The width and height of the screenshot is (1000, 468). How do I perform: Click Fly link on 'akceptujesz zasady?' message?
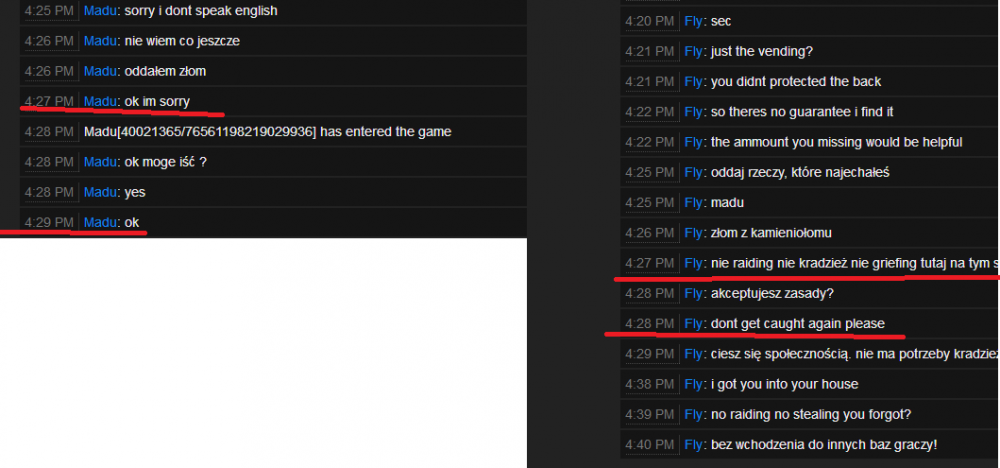(x=693, y=293)
